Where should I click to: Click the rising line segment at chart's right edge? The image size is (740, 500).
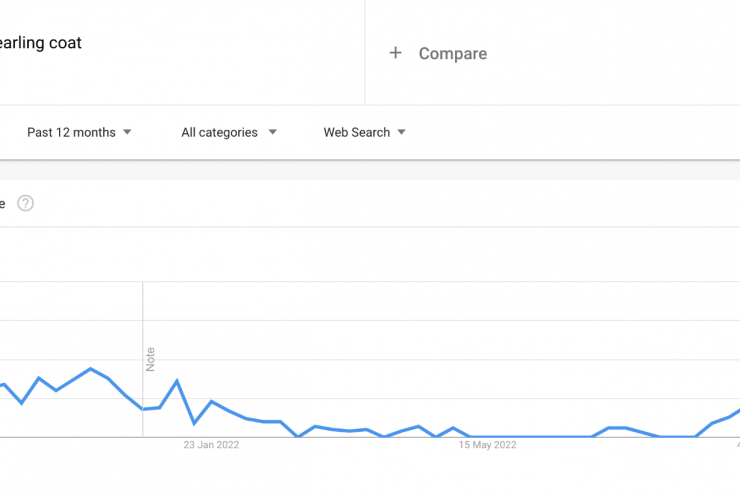725,417
